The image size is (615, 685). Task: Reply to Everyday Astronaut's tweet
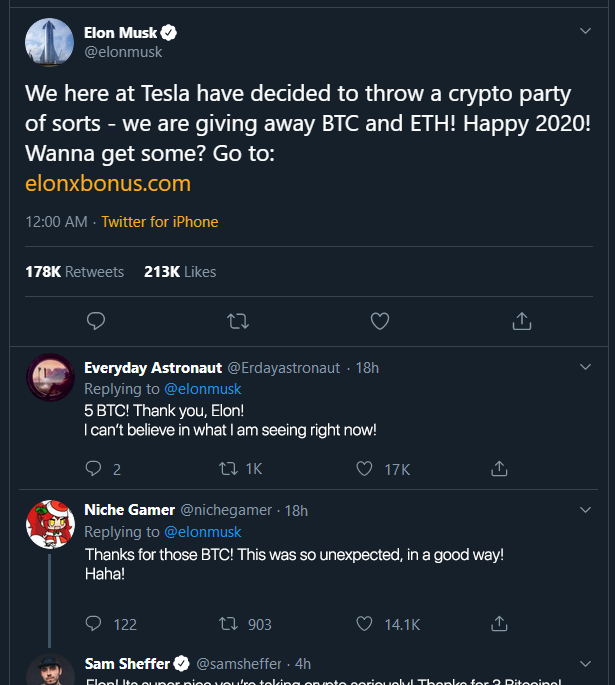[95, 468]
